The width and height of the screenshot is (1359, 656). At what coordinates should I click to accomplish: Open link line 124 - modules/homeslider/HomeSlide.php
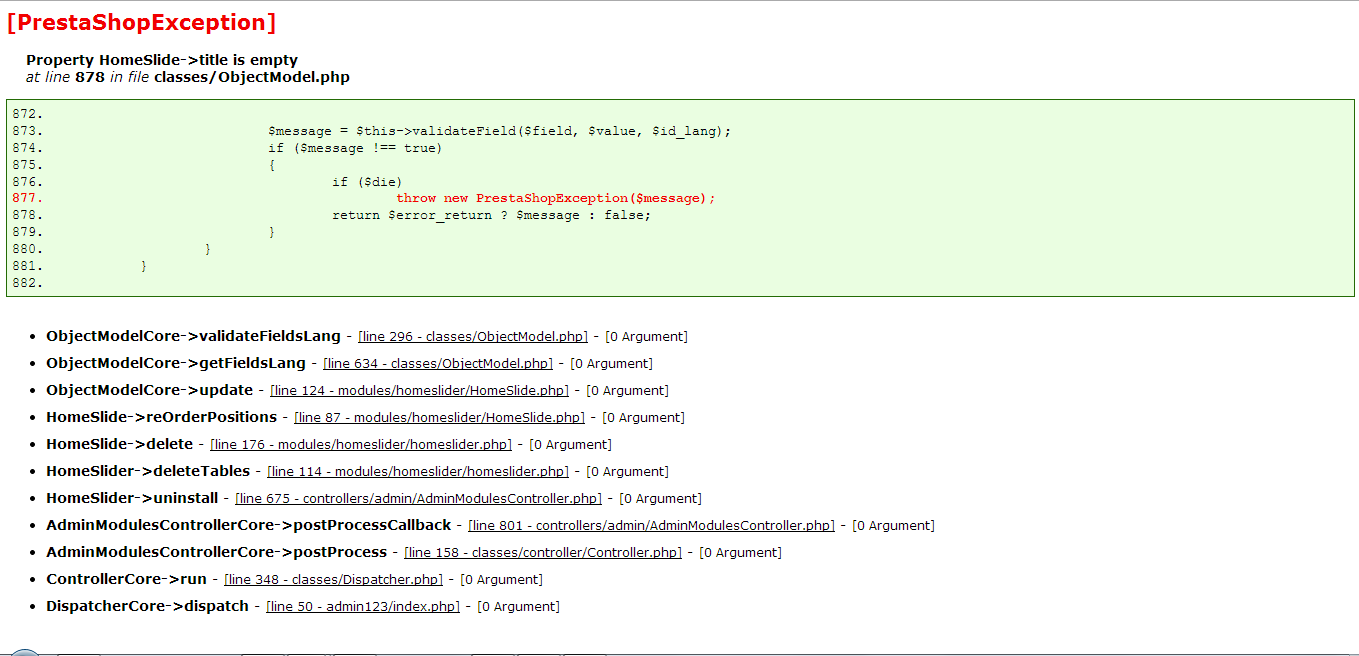click(420, 391)
